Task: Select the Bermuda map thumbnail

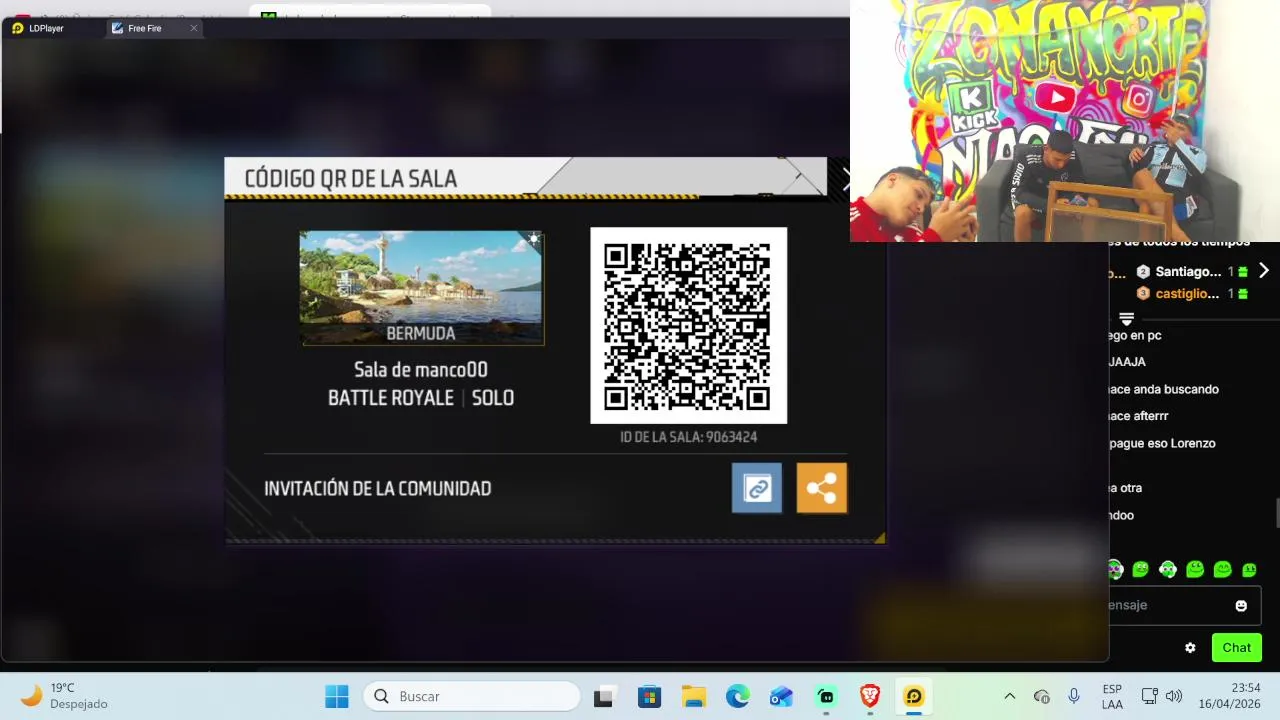Action: pos(422,288)
